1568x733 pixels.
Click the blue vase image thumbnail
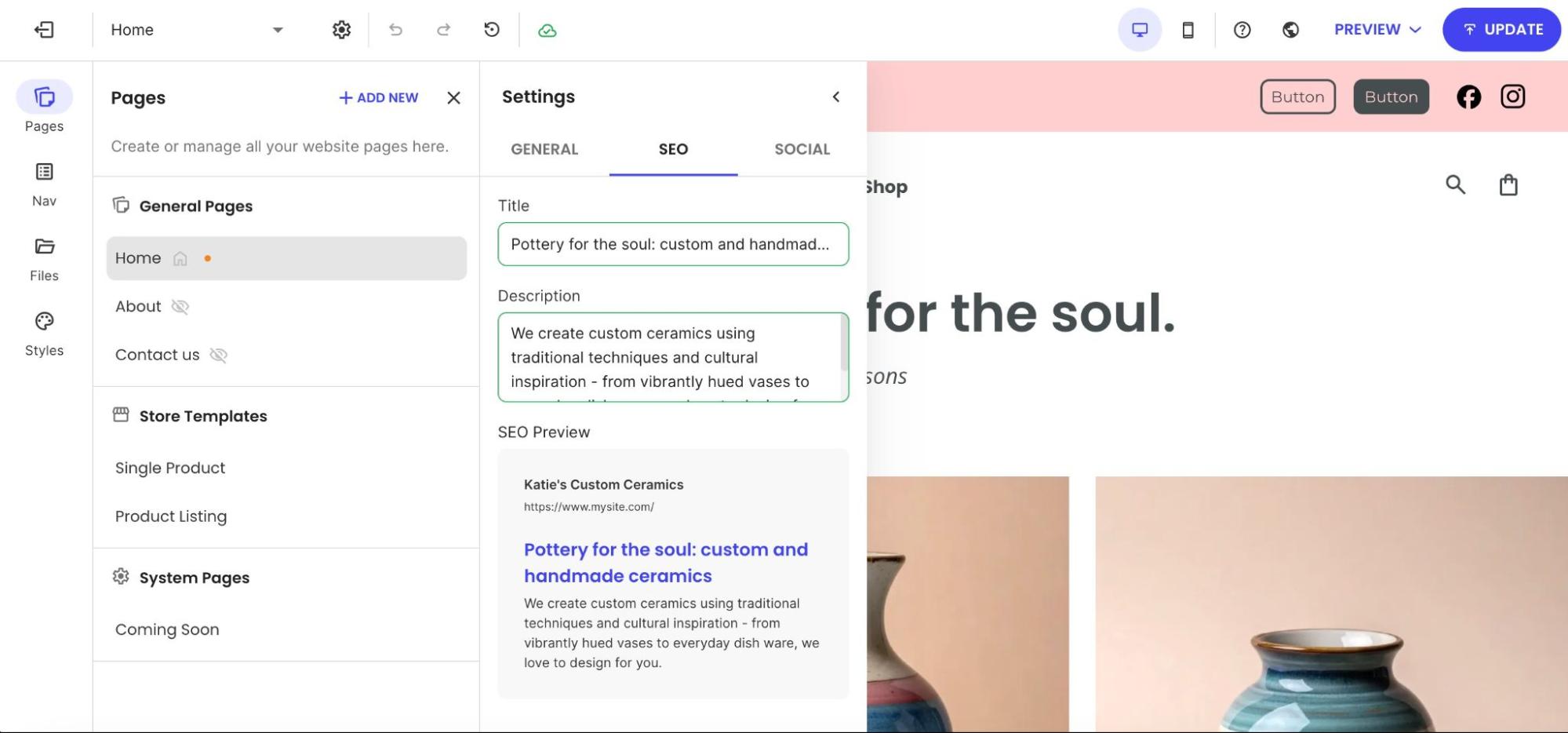(1331, 604)
